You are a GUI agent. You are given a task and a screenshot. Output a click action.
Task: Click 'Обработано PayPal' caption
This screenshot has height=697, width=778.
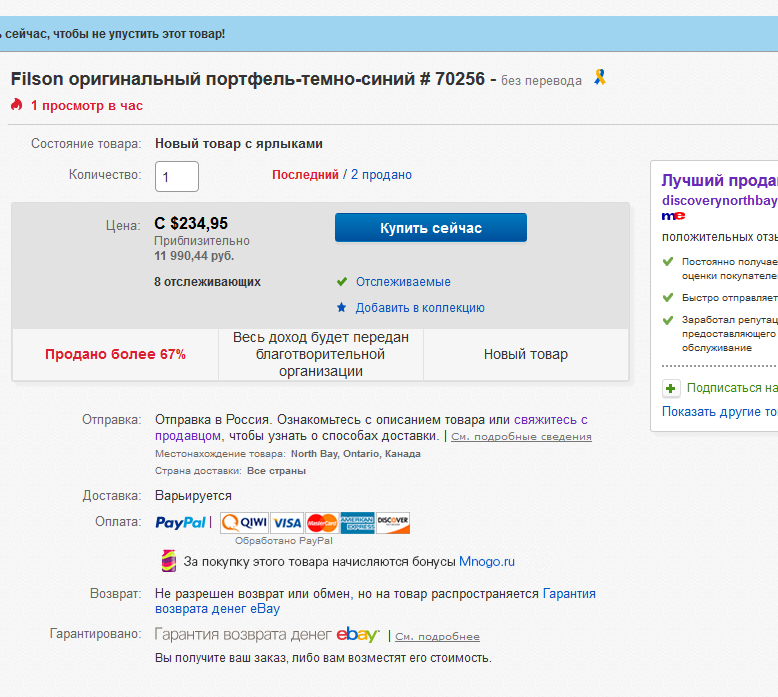coord(283,541)
